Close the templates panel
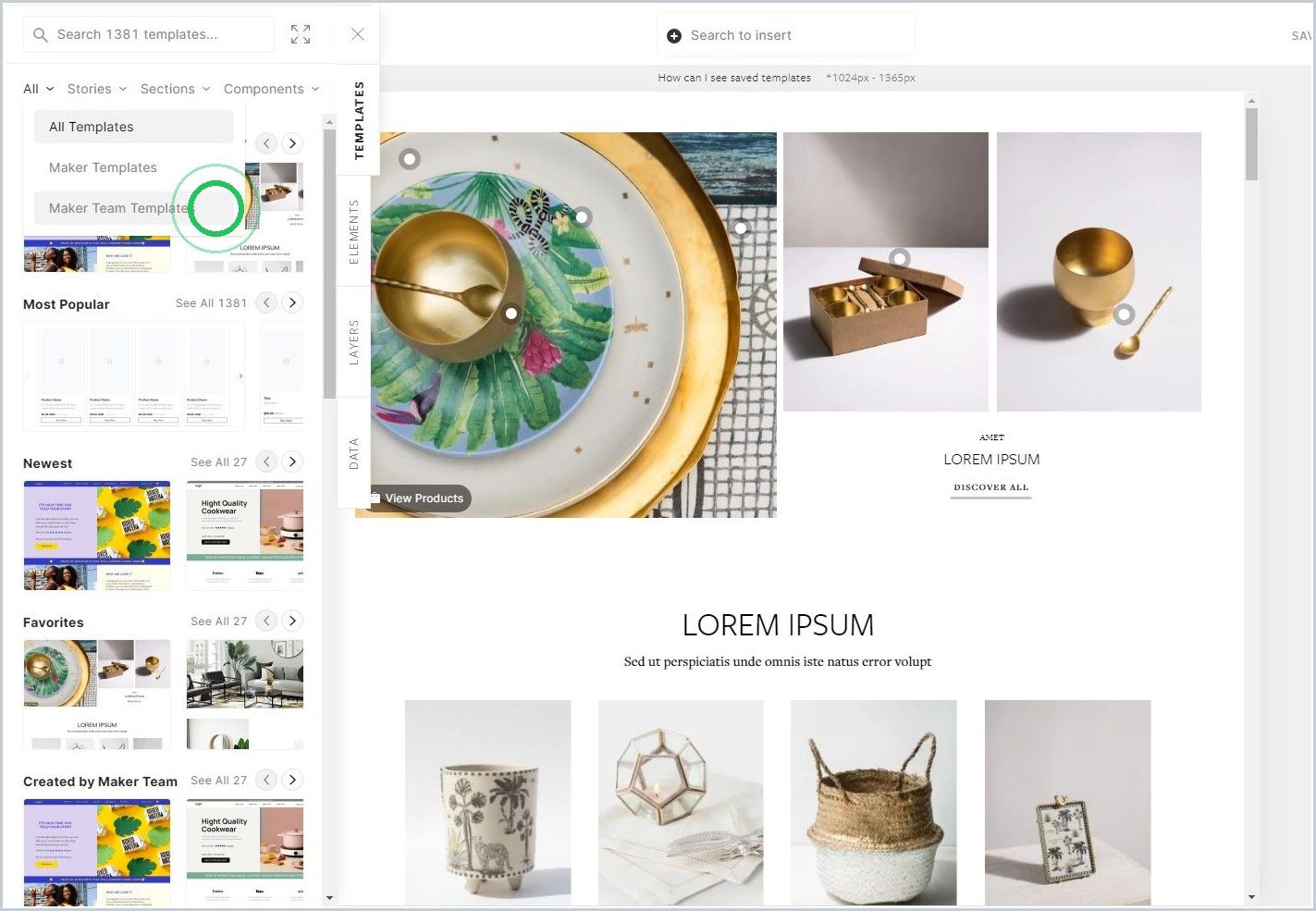The width and height of the screenshot is (1316, 911). tap(358, 34)
